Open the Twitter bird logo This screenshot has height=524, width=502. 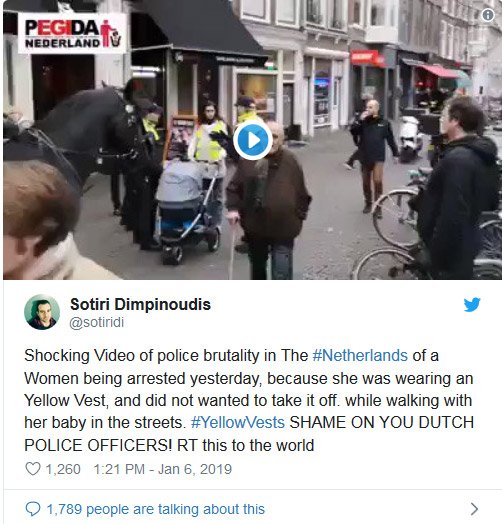pyautogui.click(x=472, y=304)
